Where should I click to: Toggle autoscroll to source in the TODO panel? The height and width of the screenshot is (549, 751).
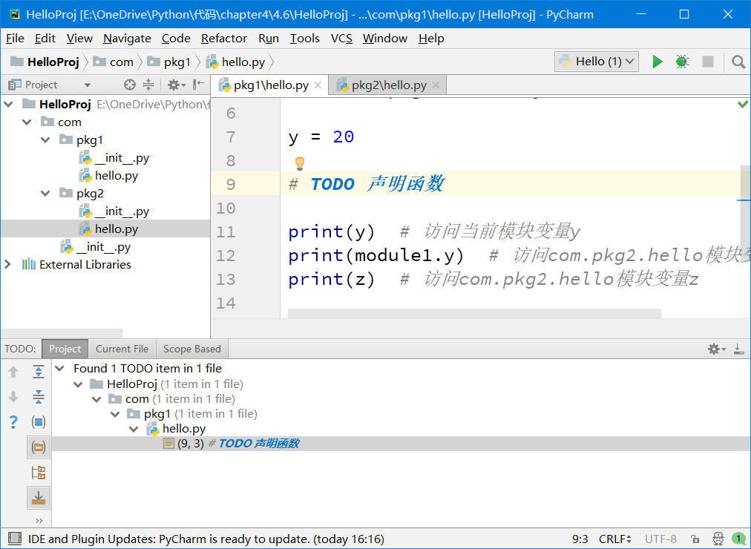click(x=38, y=497)
